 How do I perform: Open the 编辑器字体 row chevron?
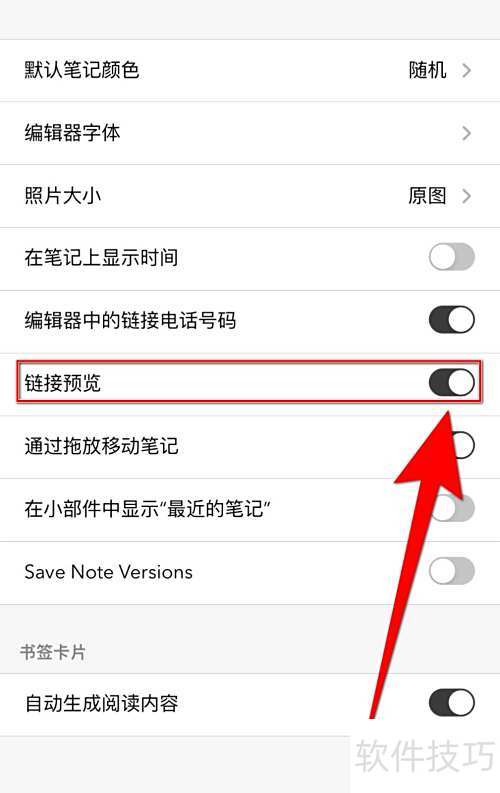[x=466, y=133]
